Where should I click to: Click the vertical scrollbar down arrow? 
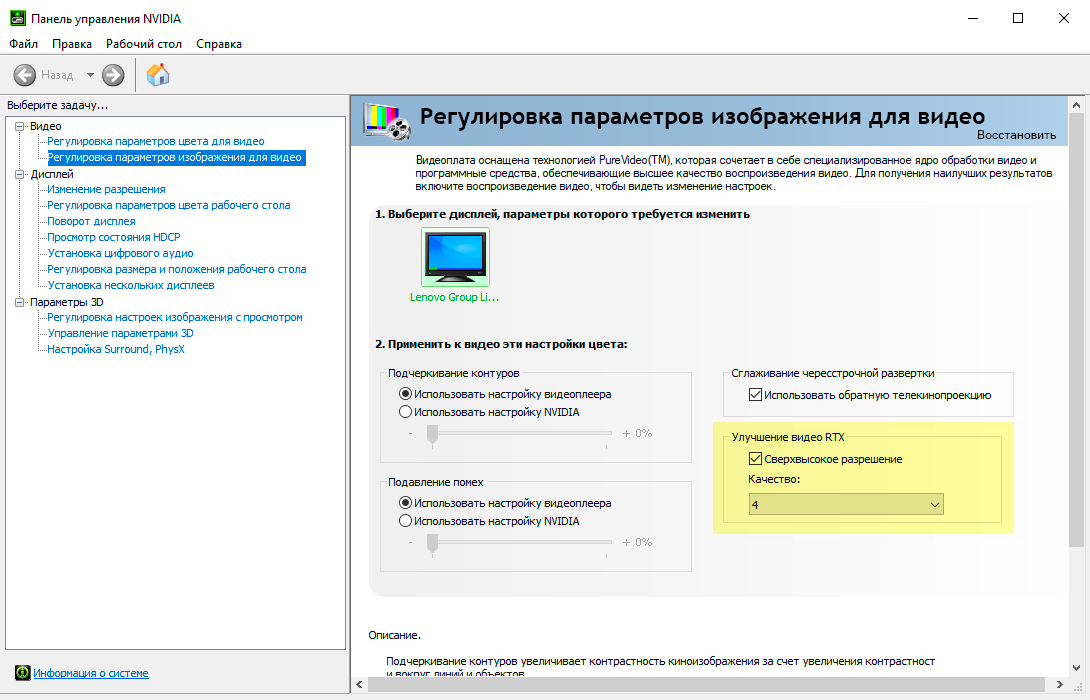pos(1076,667)
